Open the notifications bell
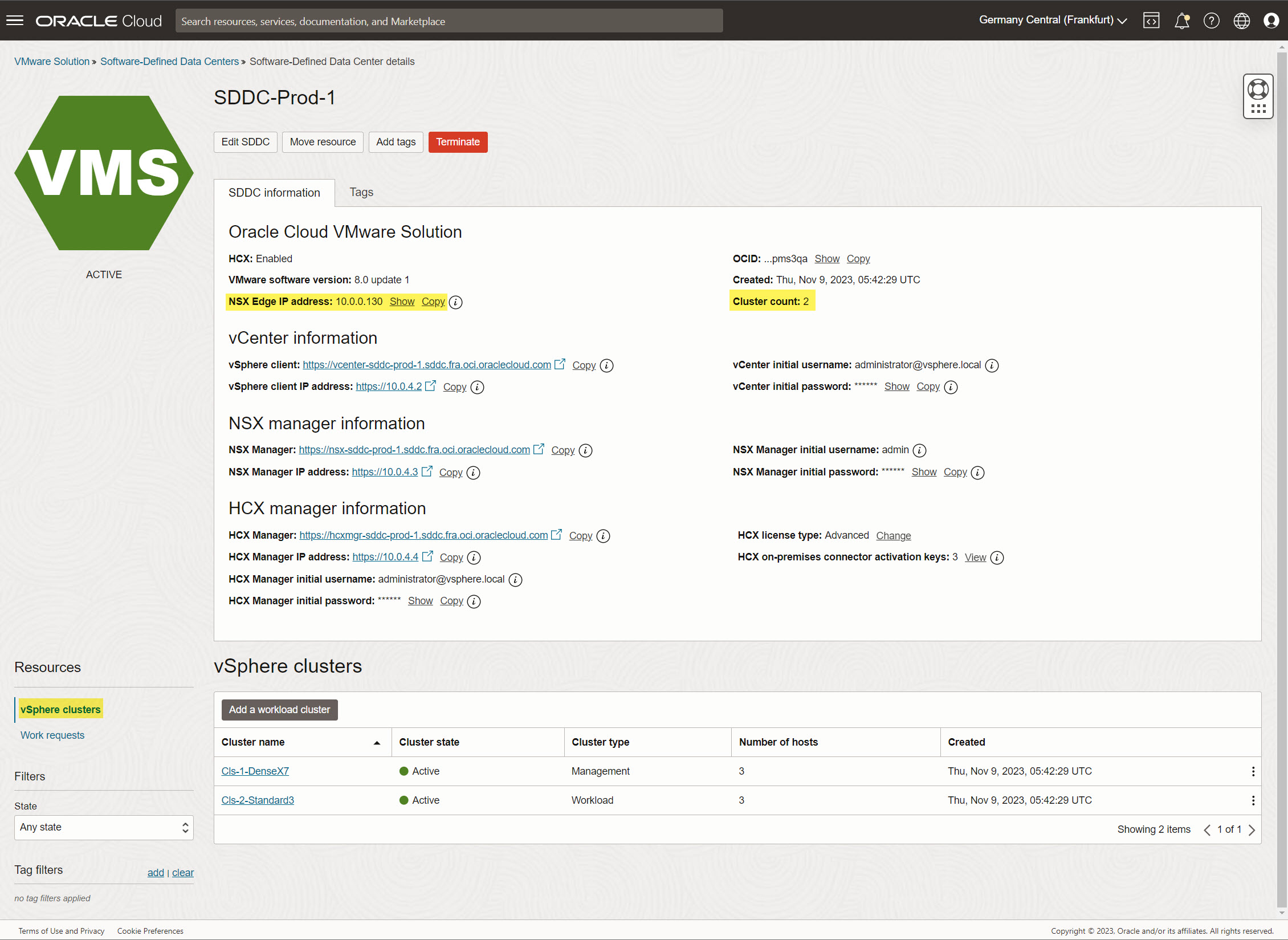 tap(1181, 21)
